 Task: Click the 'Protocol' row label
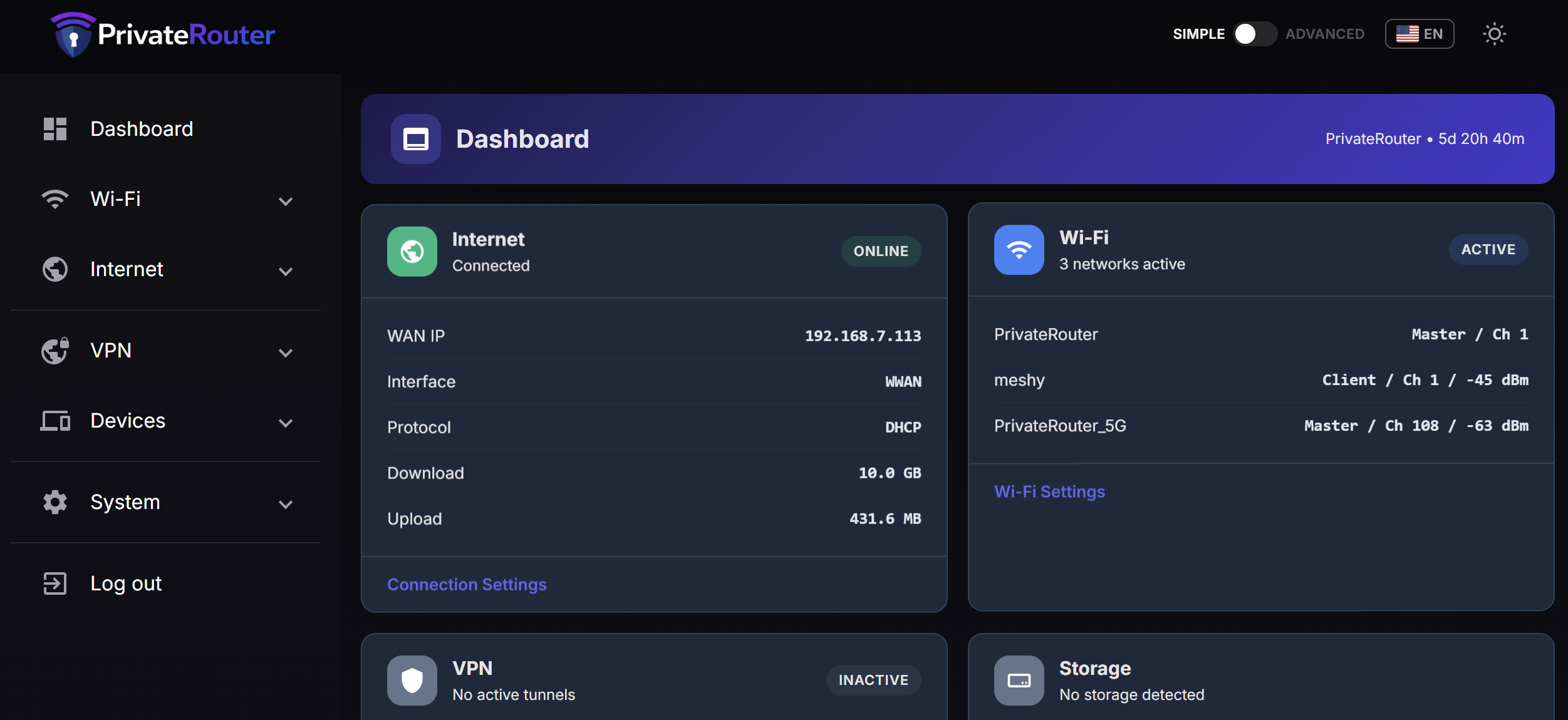(x=419, y=428)
